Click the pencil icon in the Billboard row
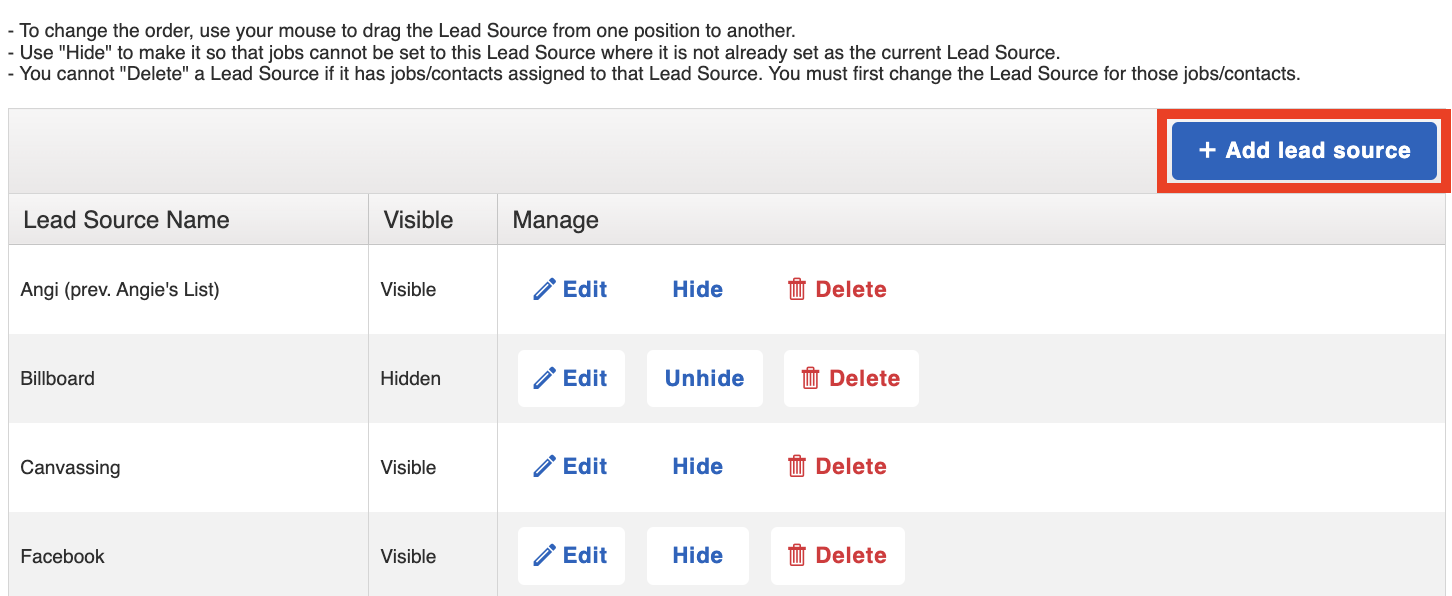1452x596 pixels. tap(545, 379)
